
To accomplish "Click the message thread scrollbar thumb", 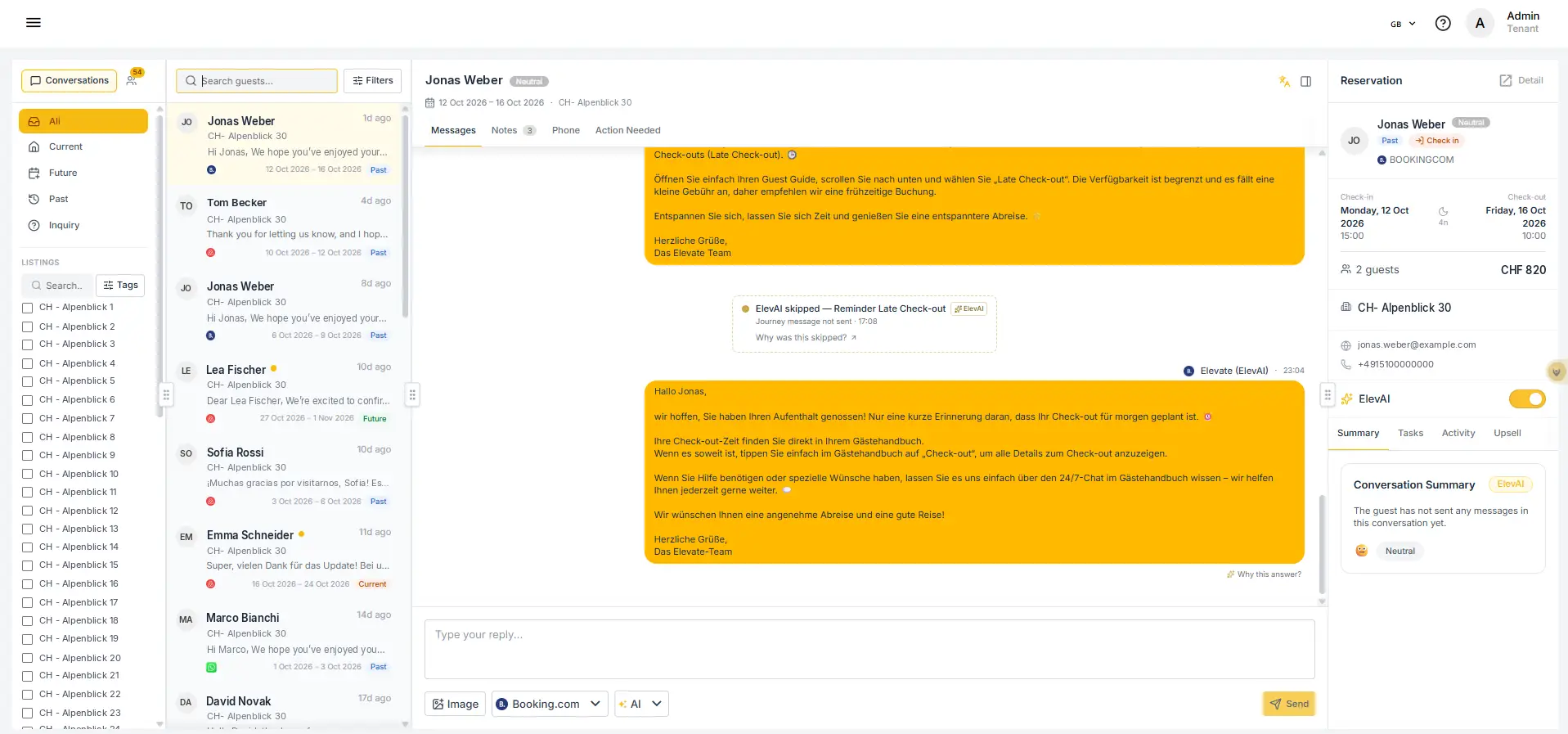I will pos(1322,544).
